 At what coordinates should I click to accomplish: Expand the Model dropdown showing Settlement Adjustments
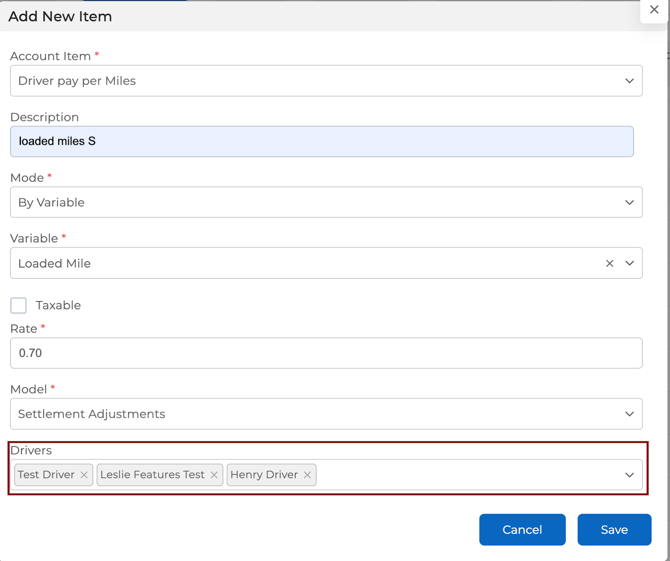pos(326,414)
